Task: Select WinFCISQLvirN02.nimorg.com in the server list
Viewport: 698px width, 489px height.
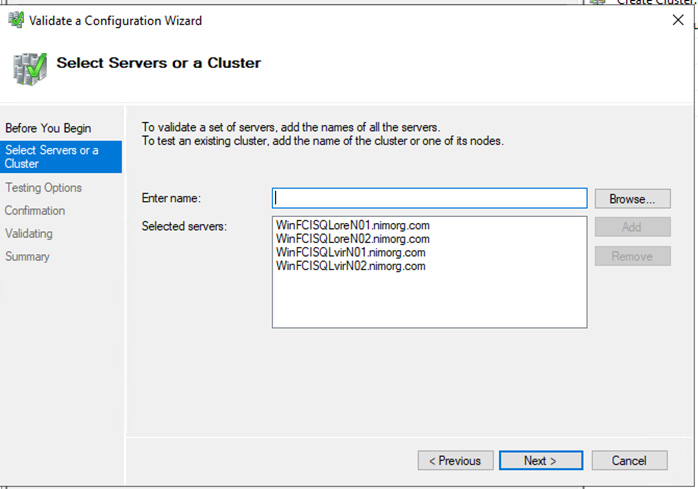Action: [x=351, y=266]
